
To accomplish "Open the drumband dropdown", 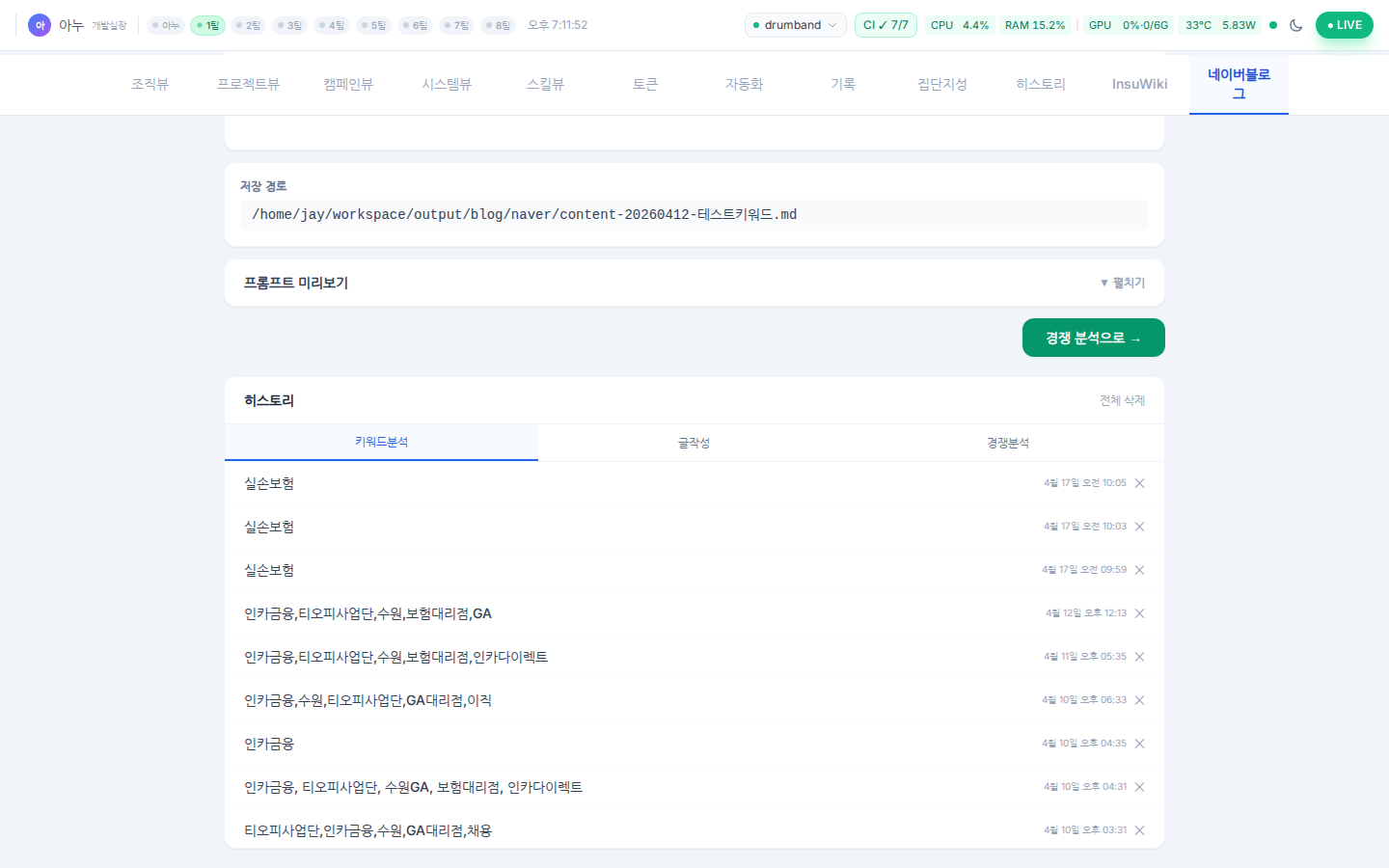I will click(795, 25).
